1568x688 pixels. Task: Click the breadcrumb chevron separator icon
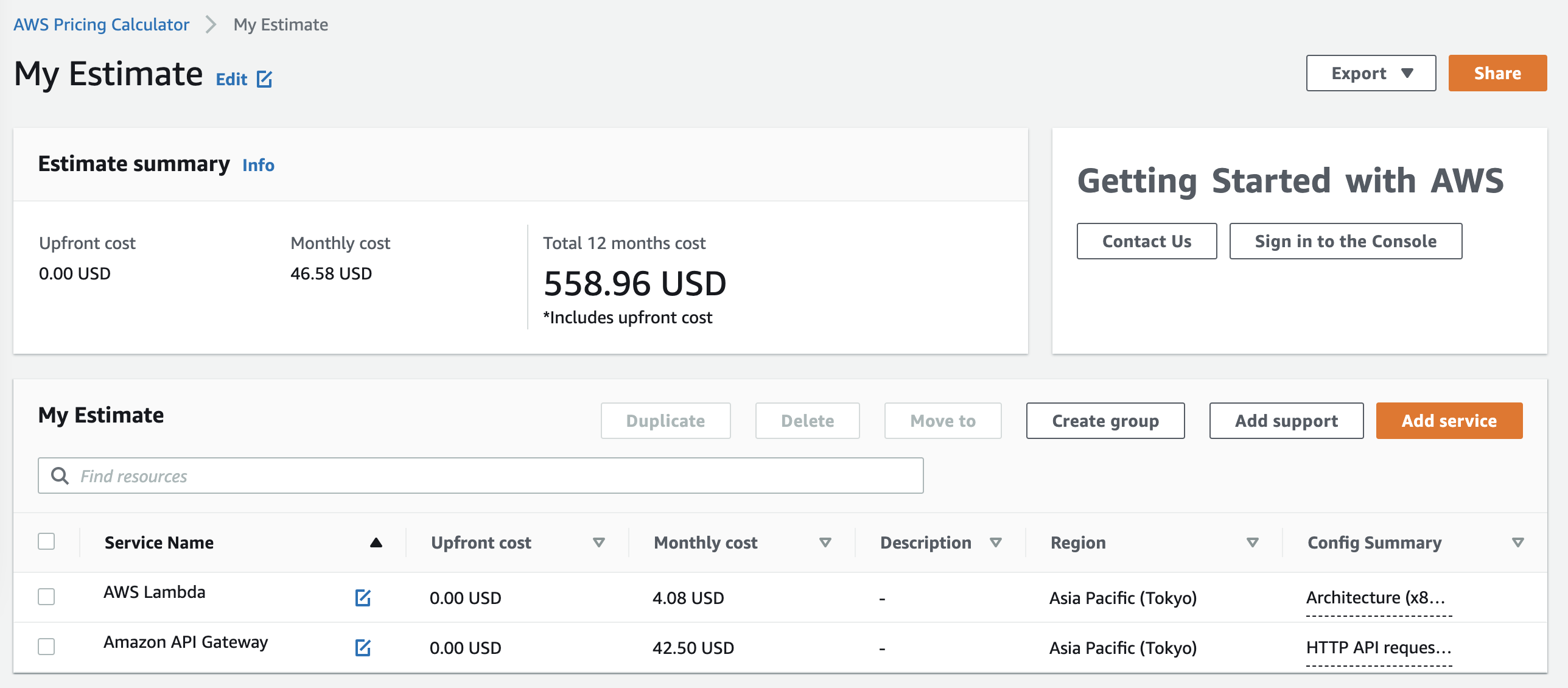tap(211, 24)
